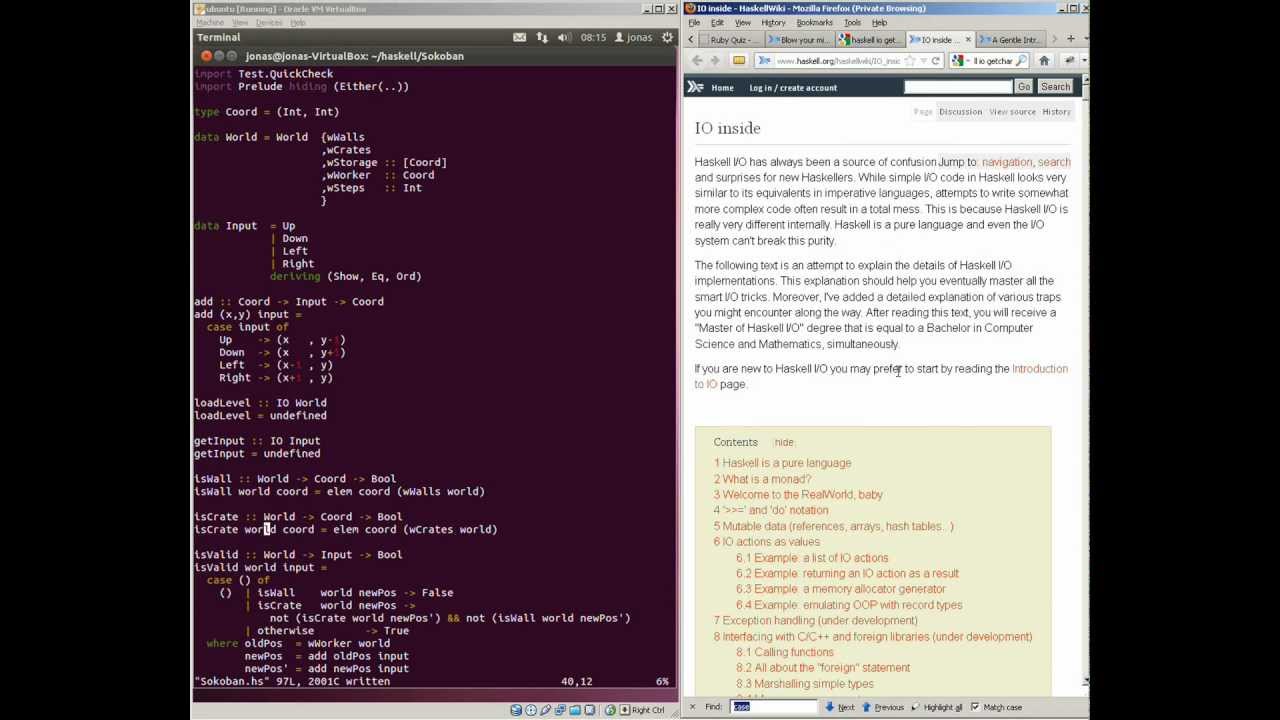1280x720 pixels.
Task: Open the Introduction to IO link
Action: click(x=1040, y=369)
